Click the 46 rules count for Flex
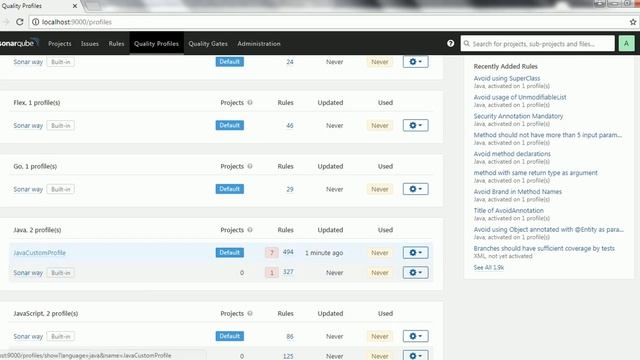This screenshot has width=640, height=360. [x=290, y=125]
